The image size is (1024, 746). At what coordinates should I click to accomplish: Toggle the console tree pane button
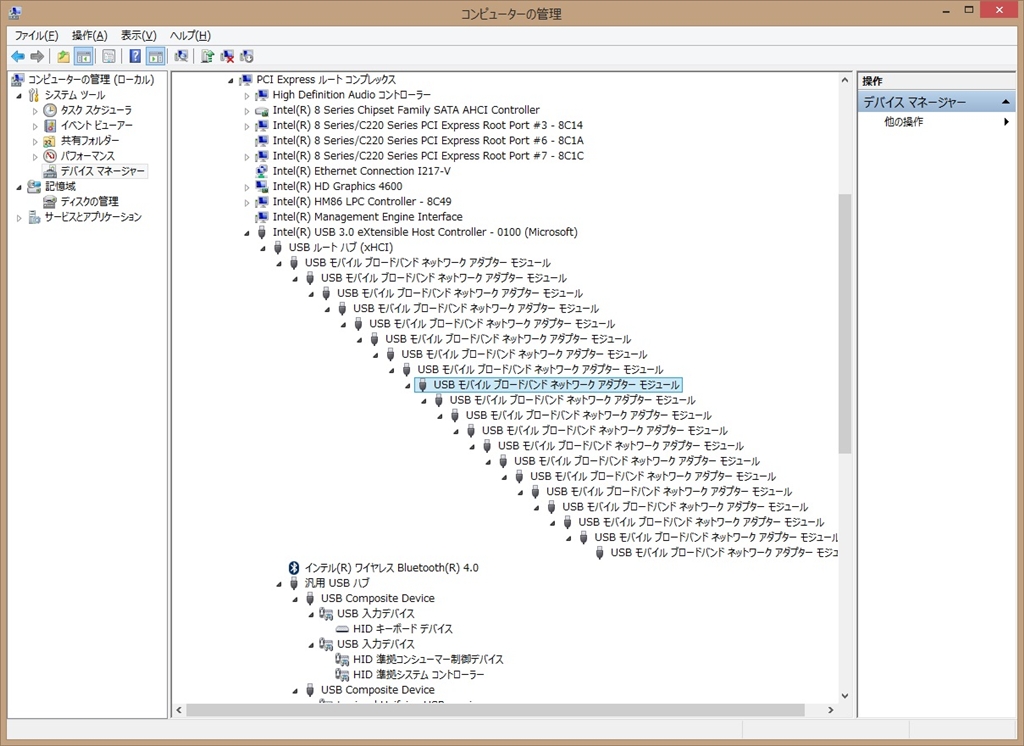click(x=84, y=57)
